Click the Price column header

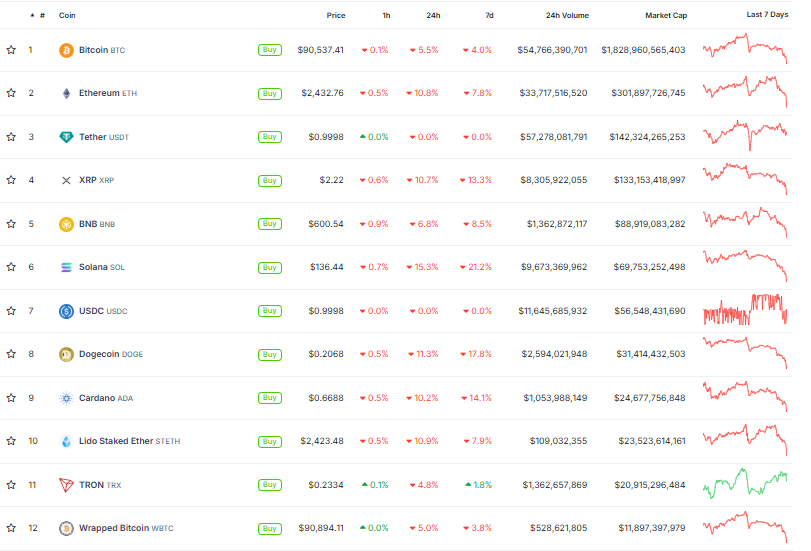click(x=336, y=16)
